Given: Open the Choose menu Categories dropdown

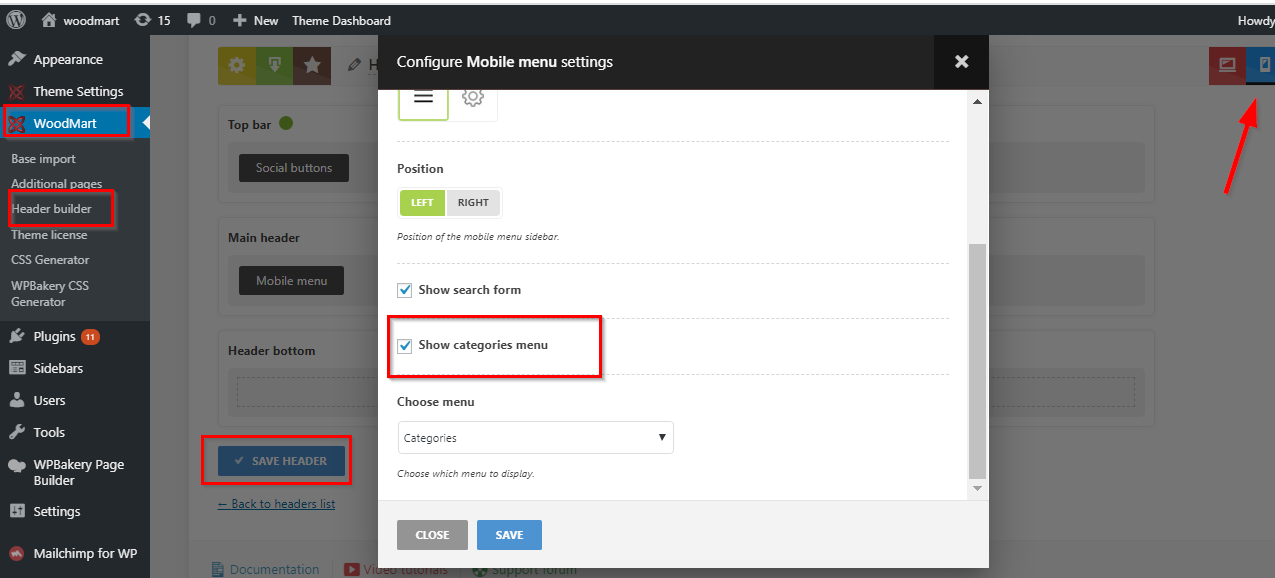Looking at the screenshot, I should point(535,438).
